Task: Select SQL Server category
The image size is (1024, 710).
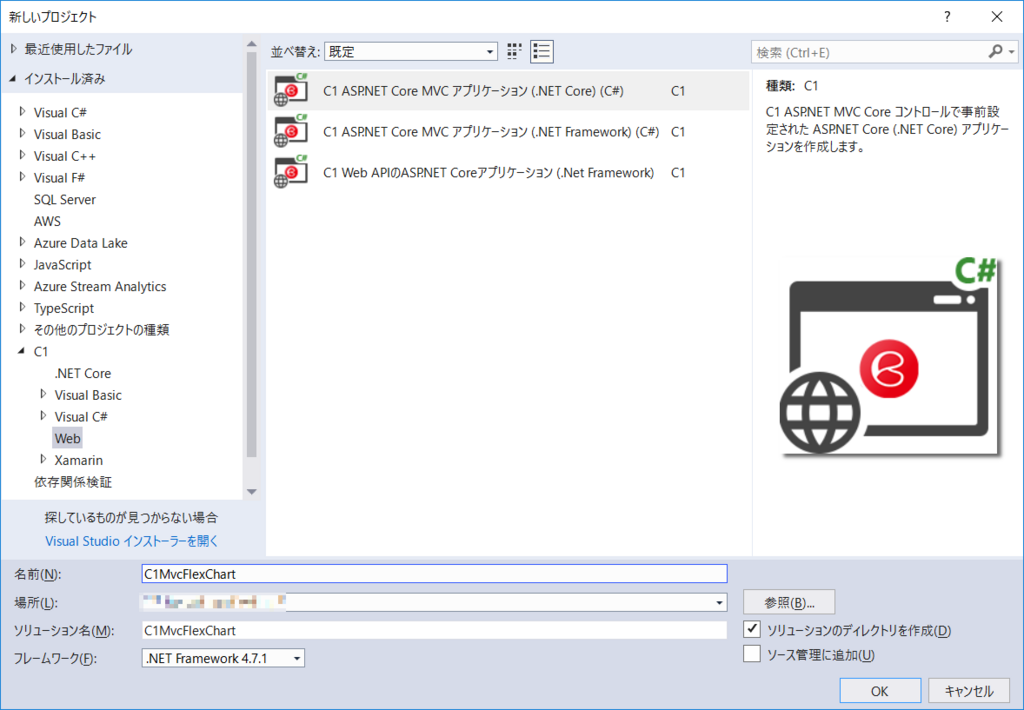Action: (65, 199)
